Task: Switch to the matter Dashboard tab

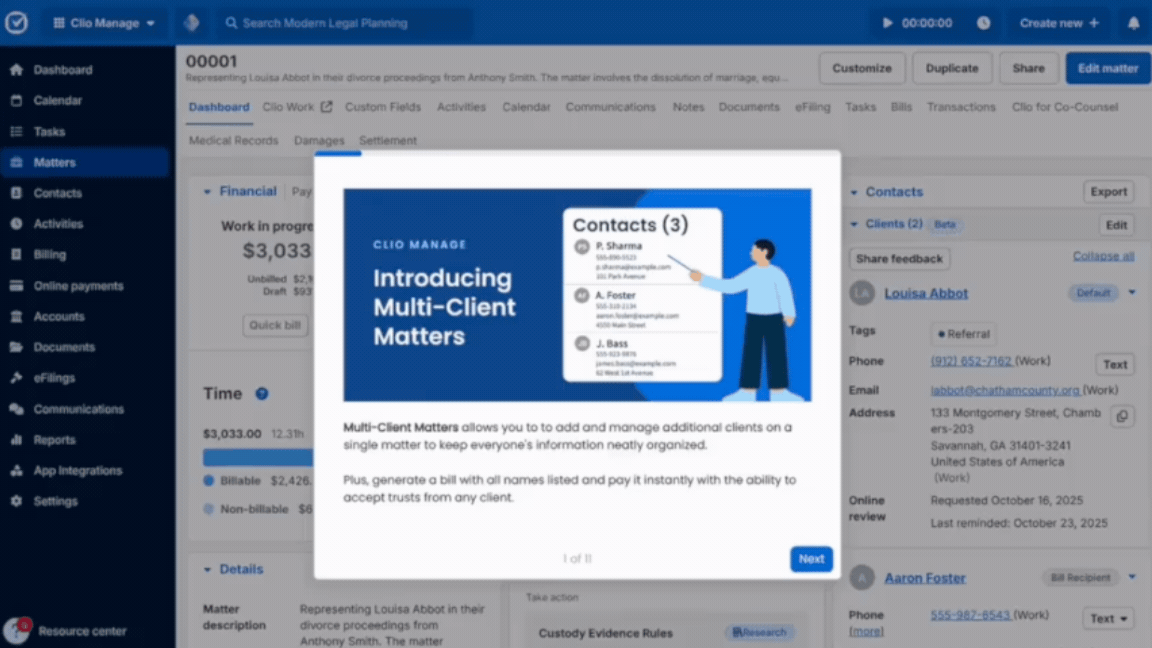Action: pos(219,107)
